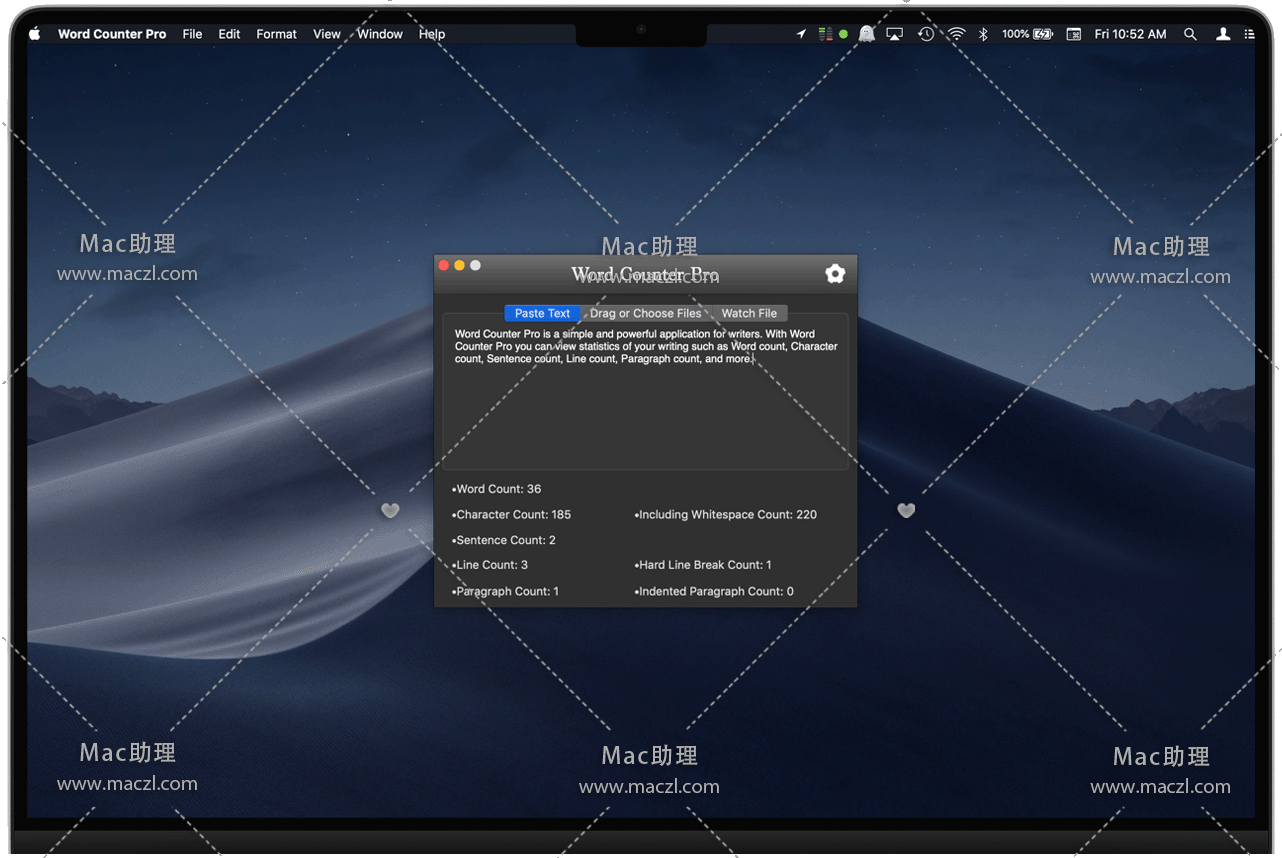Click the date and time clock

coord(1130,34)
